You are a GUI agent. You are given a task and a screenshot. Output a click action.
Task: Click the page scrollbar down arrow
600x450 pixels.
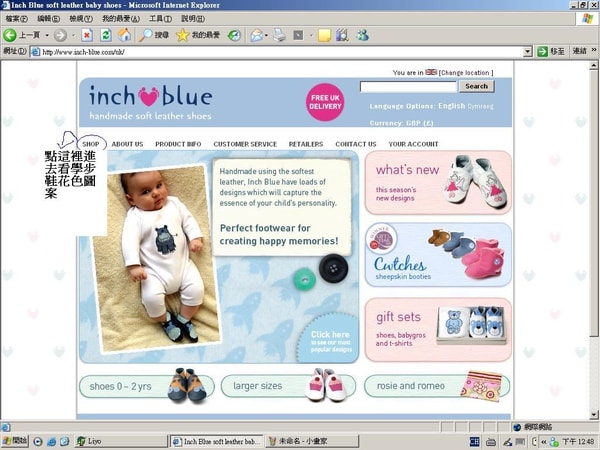(x=594, y=415)
